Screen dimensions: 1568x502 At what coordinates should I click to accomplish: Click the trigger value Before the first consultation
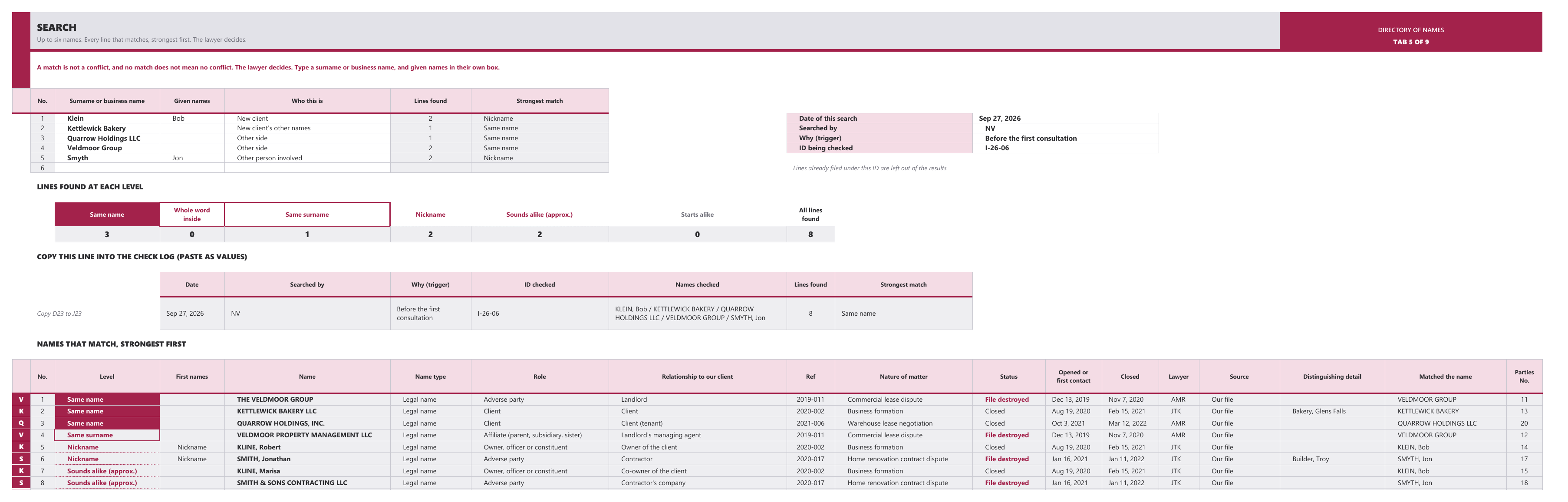pyautogui.click(x=1065, y=138)
